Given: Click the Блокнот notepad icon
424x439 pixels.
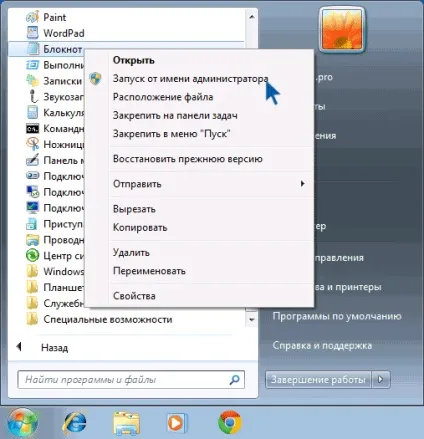Looking at the screenshot, I should click(x=33, y=49).
